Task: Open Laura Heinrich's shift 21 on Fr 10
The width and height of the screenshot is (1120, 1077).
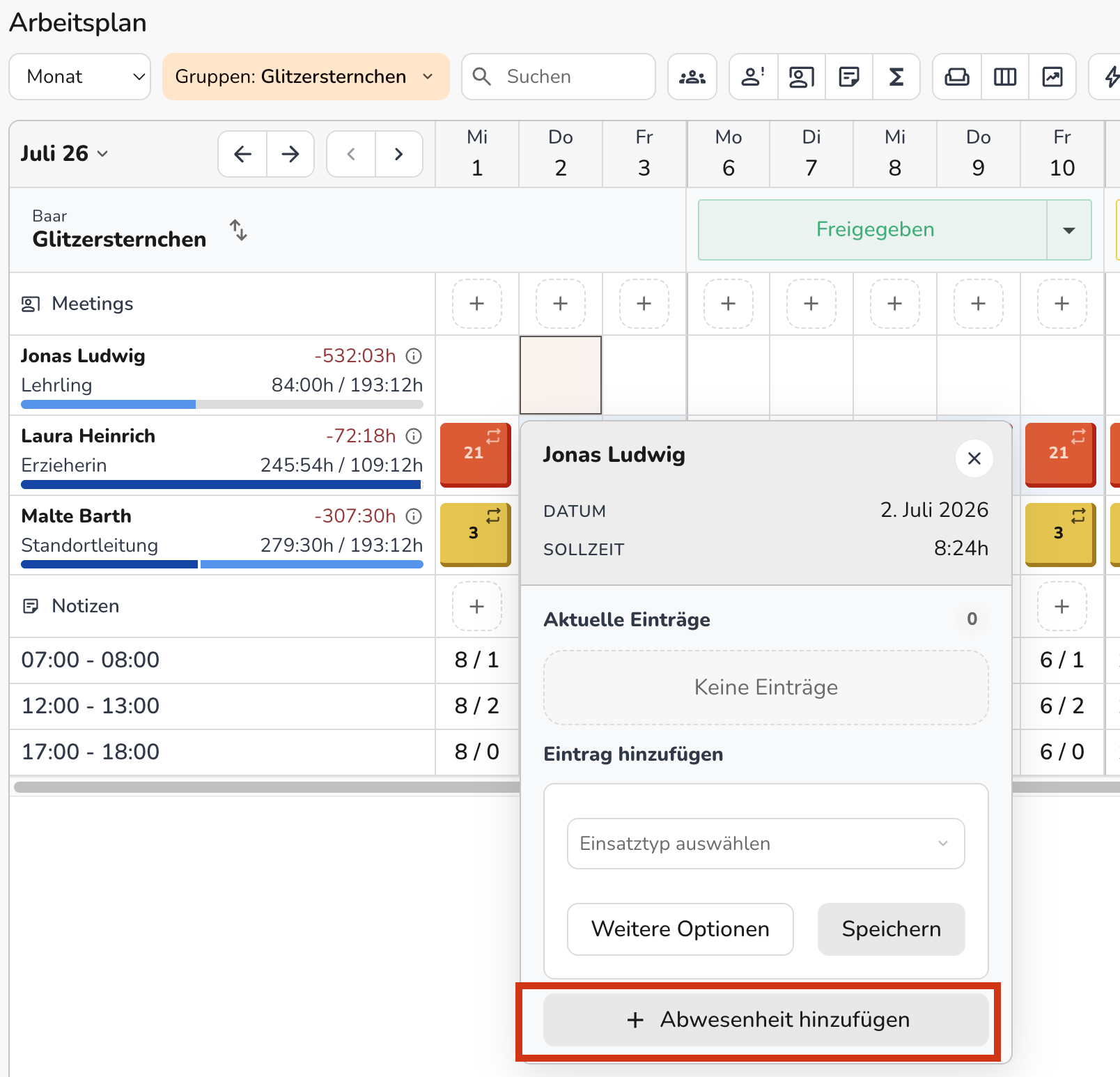Action: pyautogui.click(x=1061, y=455)
